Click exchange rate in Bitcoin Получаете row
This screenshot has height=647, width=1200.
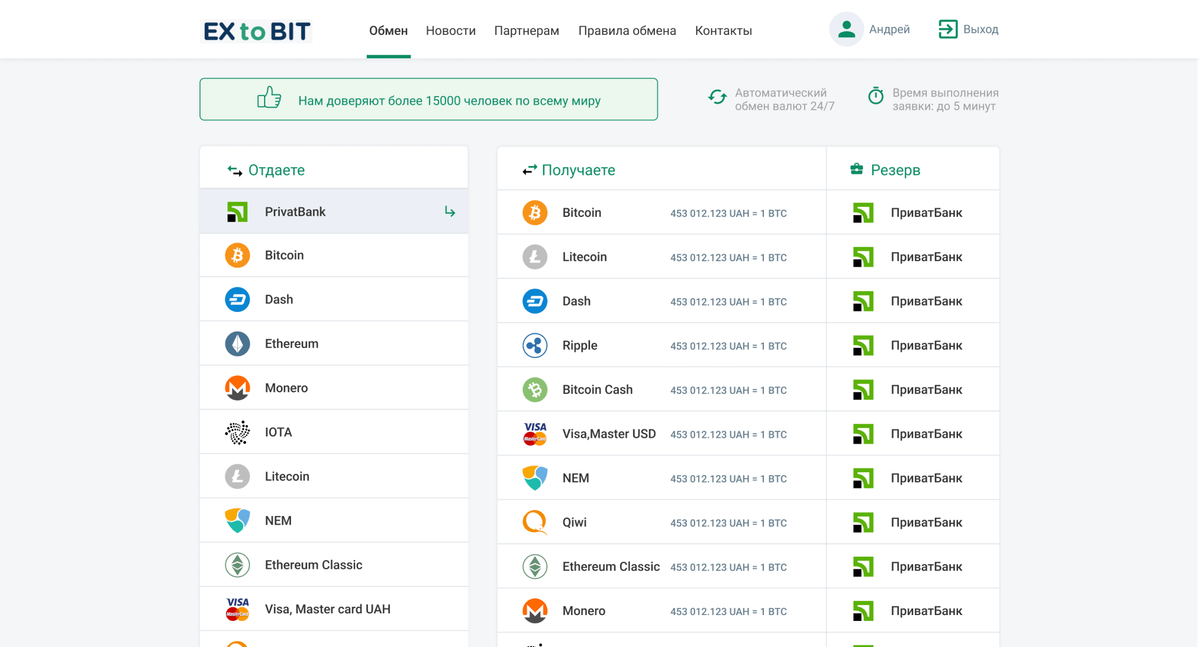[728, 214]
